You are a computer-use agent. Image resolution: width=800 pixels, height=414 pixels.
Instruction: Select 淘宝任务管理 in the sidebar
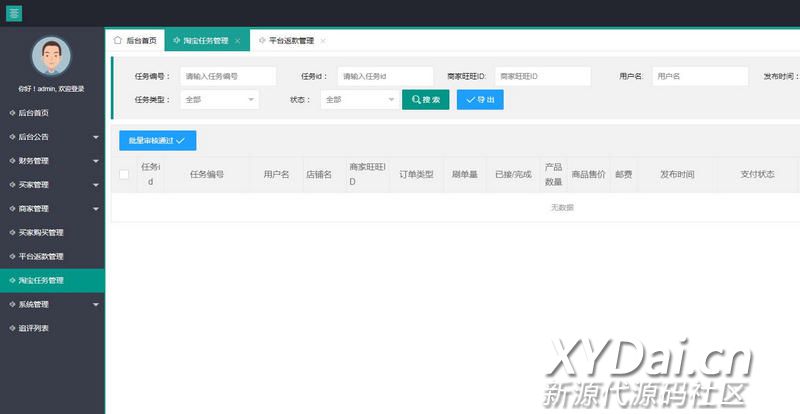pos(52,280)
